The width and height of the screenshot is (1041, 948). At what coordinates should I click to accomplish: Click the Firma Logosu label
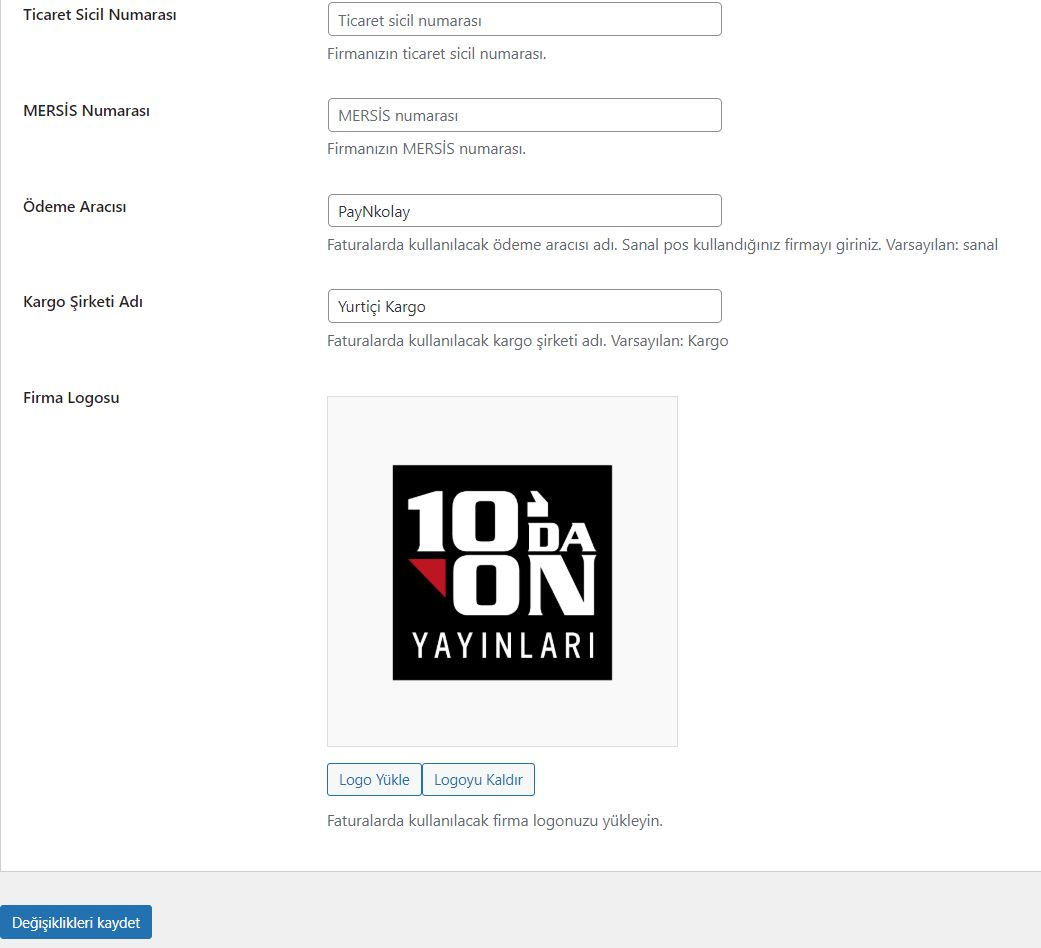point(71,398)
